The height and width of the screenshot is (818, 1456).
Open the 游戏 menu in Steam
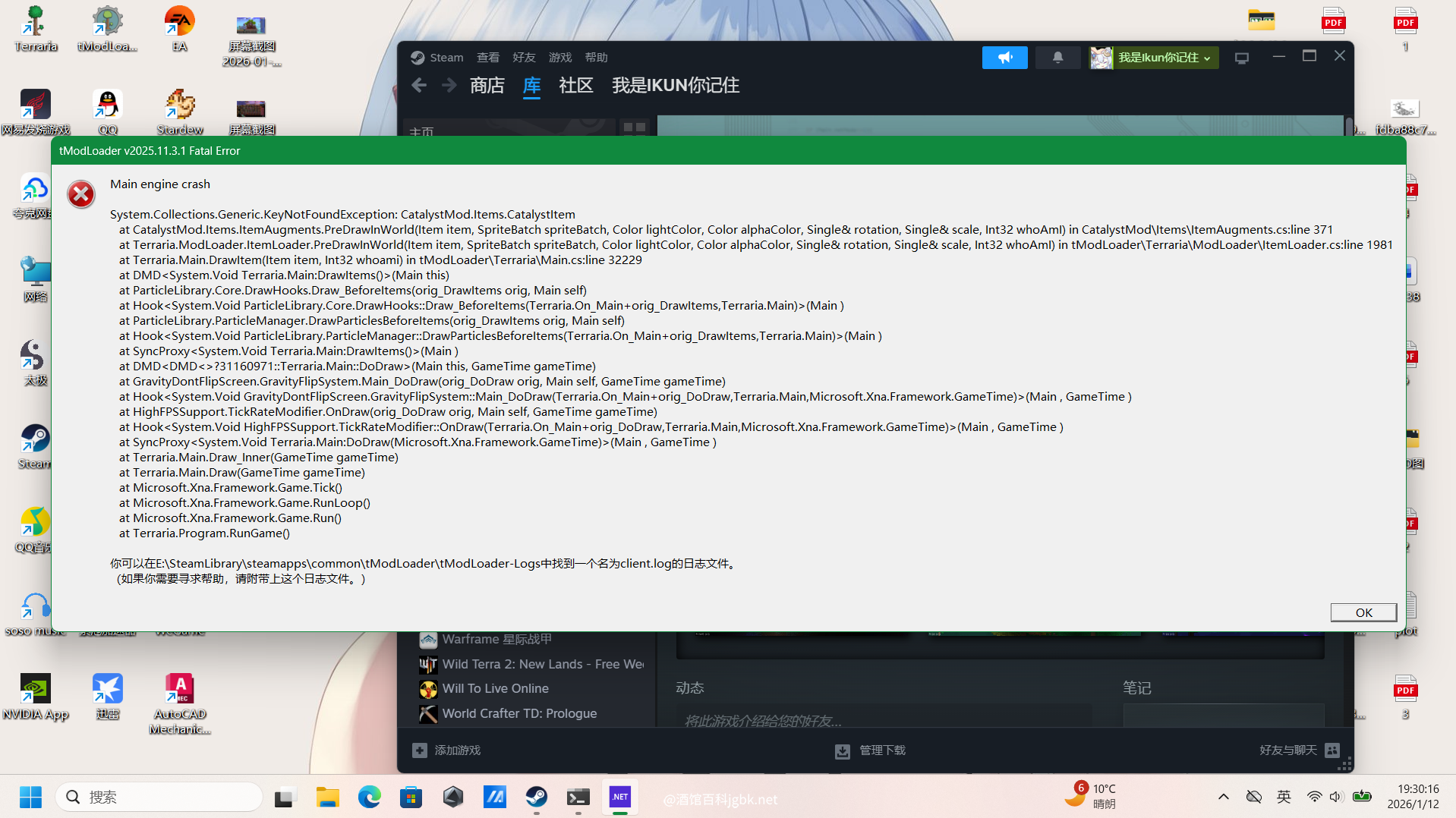[x=559, y=58]
